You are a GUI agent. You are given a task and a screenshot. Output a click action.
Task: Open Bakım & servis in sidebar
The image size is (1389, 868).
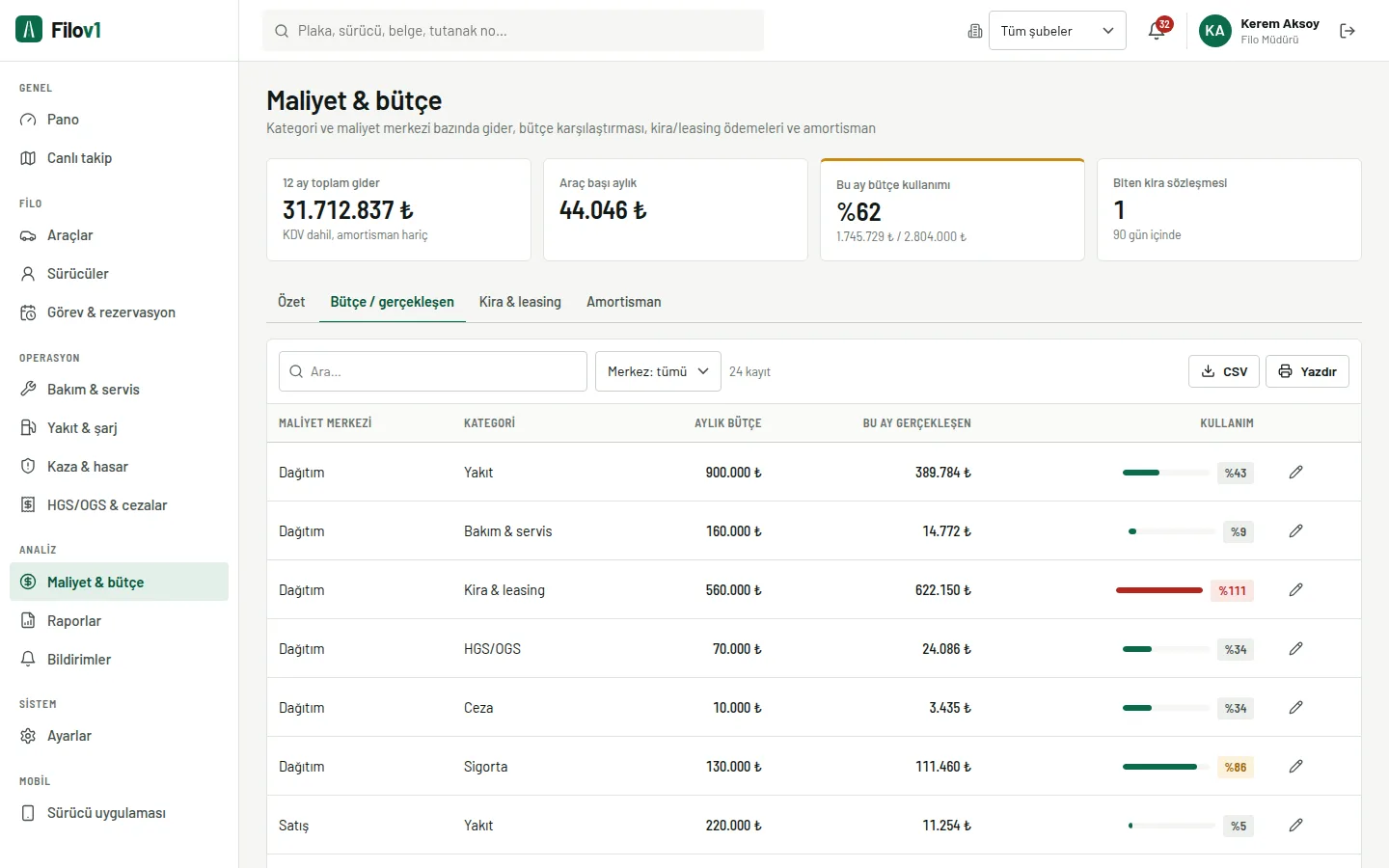[x=119, y=390]
